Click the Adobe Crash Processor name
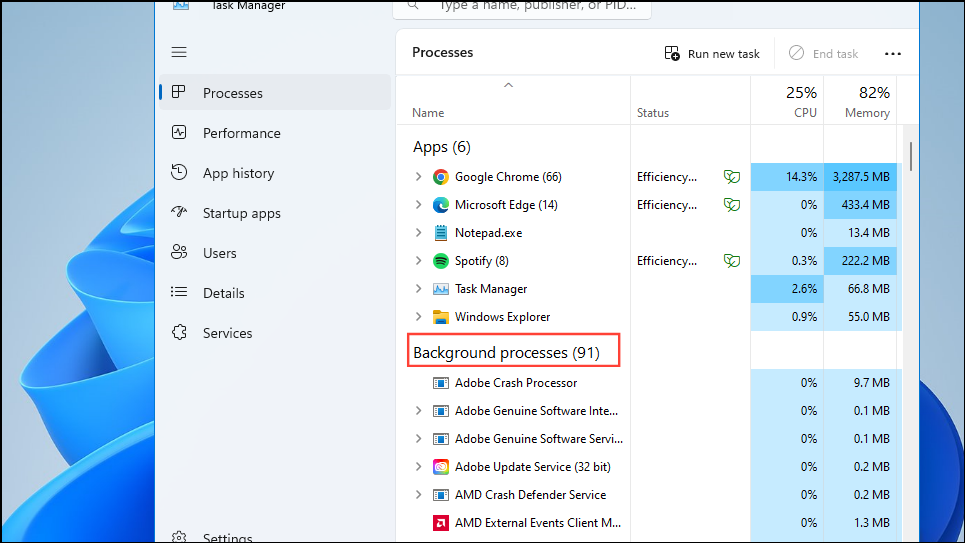965x543 pixels. pyautogui.click(x=516, y=383)
